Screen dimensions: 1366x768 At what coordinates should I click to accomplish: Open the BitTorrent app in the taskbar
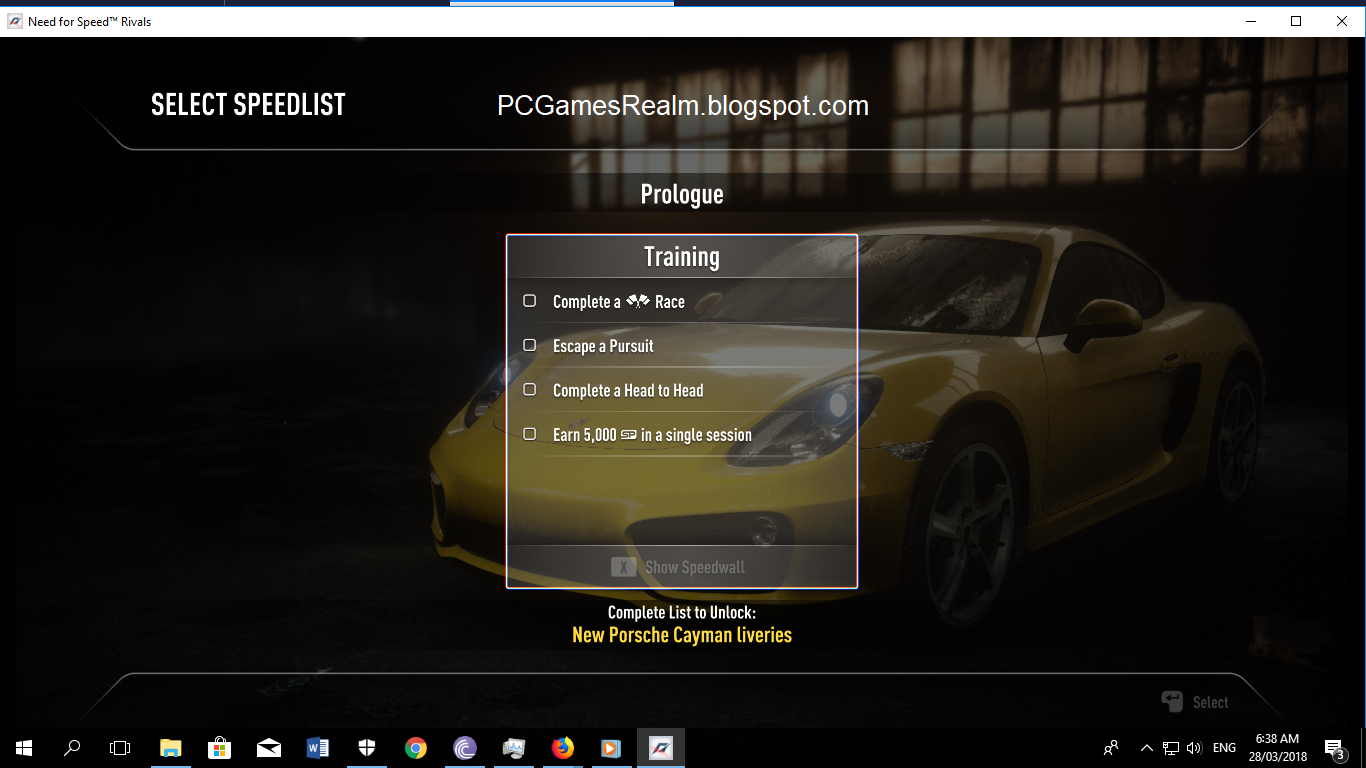(465, 748)
